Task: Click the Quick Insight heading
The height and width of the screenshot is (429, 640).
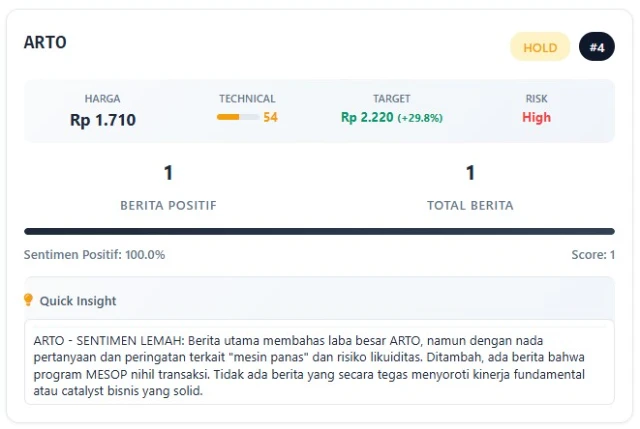Action: coord(78,301)
